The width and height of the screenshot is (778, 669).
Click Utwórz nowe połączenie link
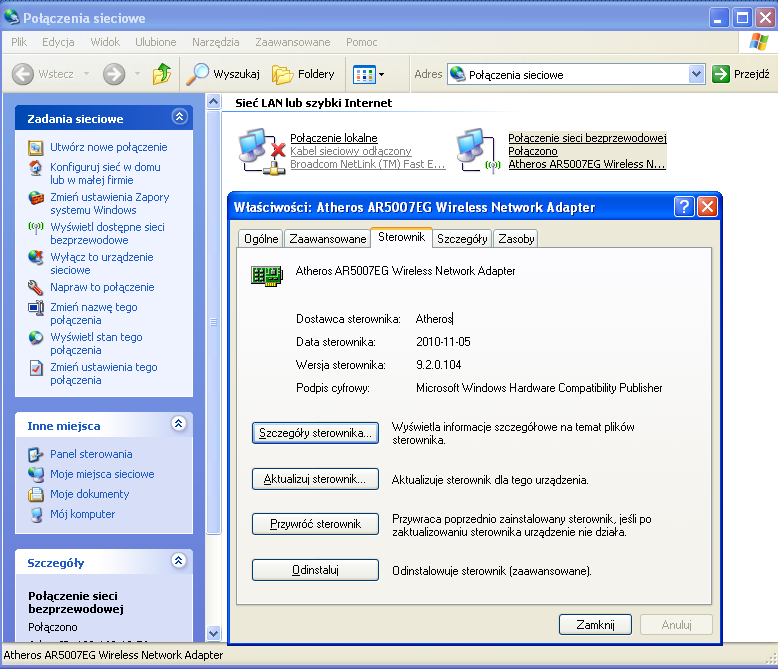109,147
